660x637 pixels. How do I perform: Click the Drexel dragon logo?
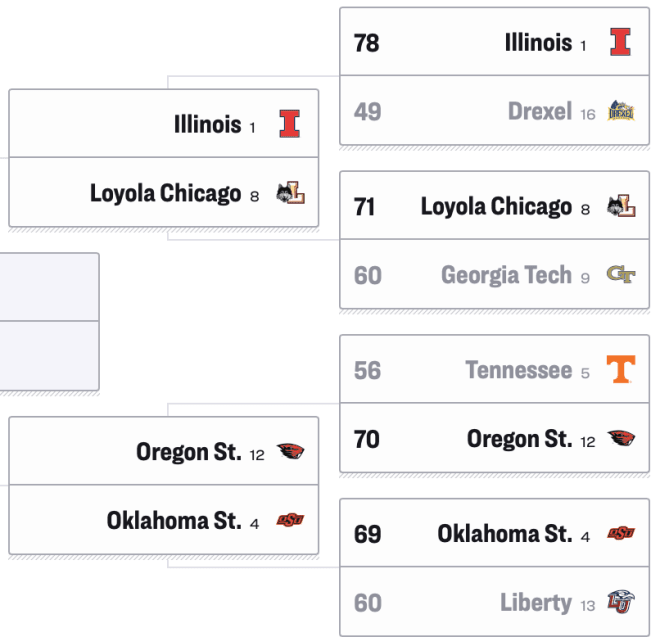pos(621,111)
